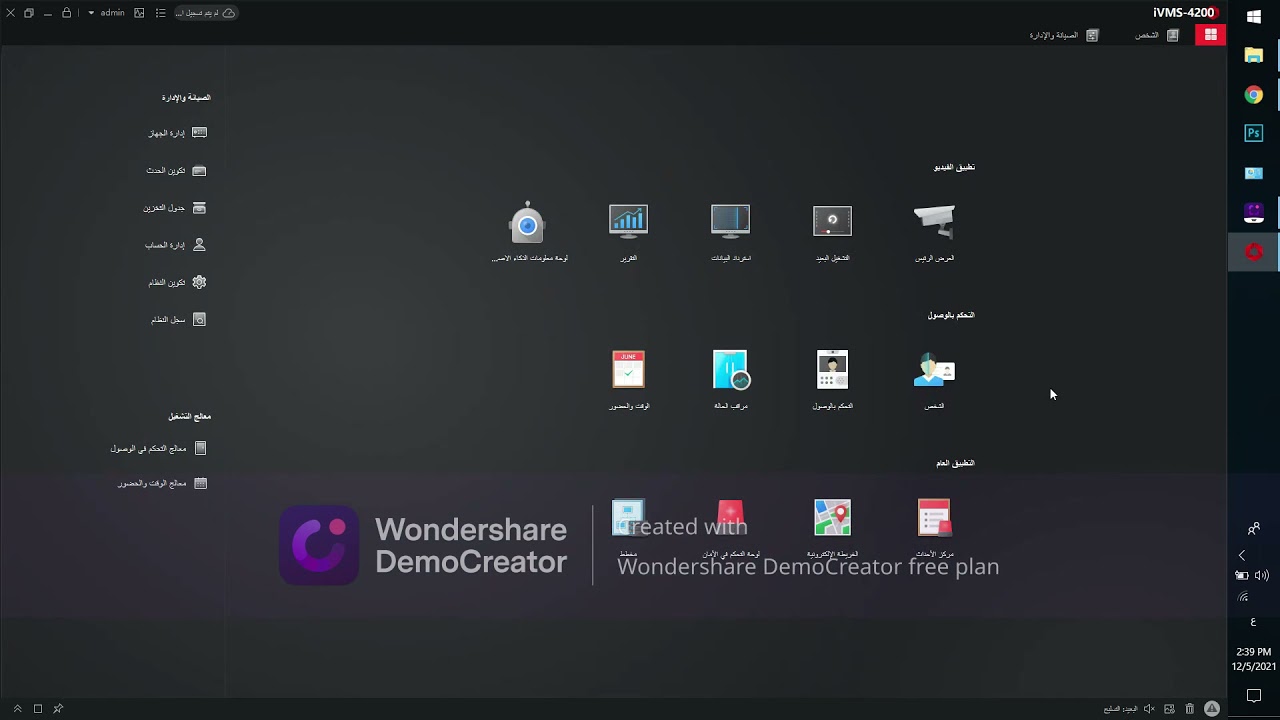Toggle the muted alarm sound speaker icon
The width and height of the screenshot is (1280, 720).
1149,709
